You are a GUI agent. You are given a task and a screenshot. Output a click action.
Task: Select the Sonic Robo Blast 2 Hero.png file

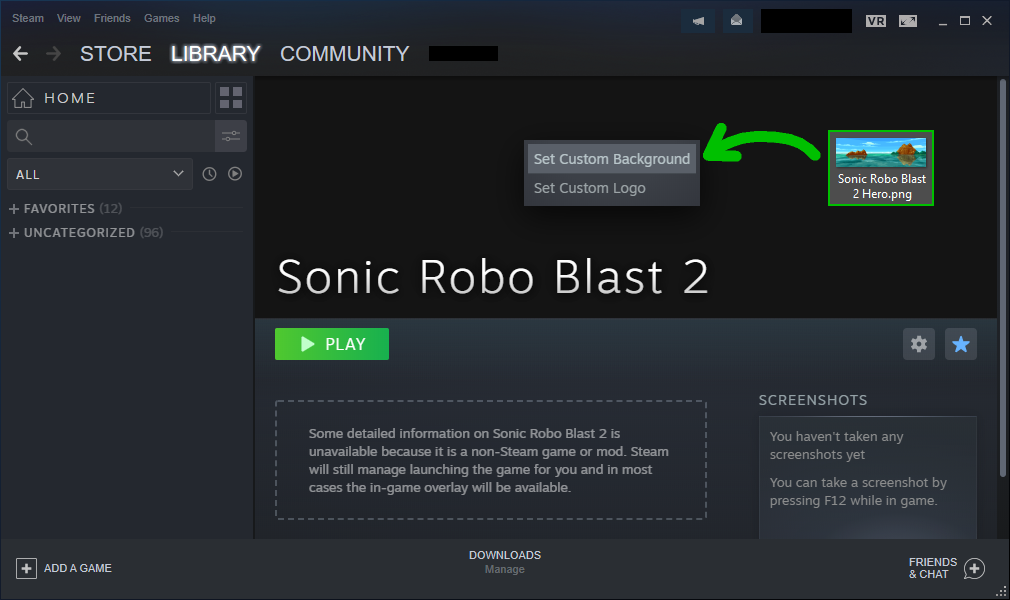click(x=881, y=168)
